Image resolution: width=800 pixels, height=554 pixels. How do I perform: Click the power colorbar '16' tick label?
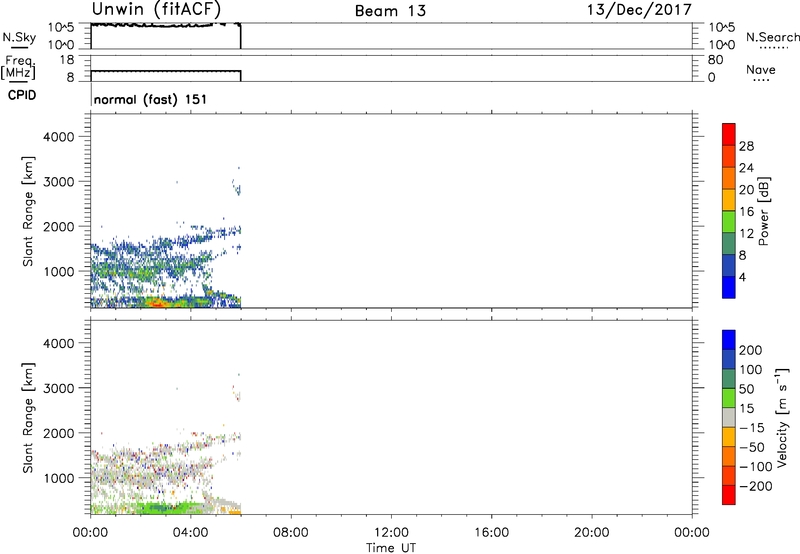(x=746, y=212)
